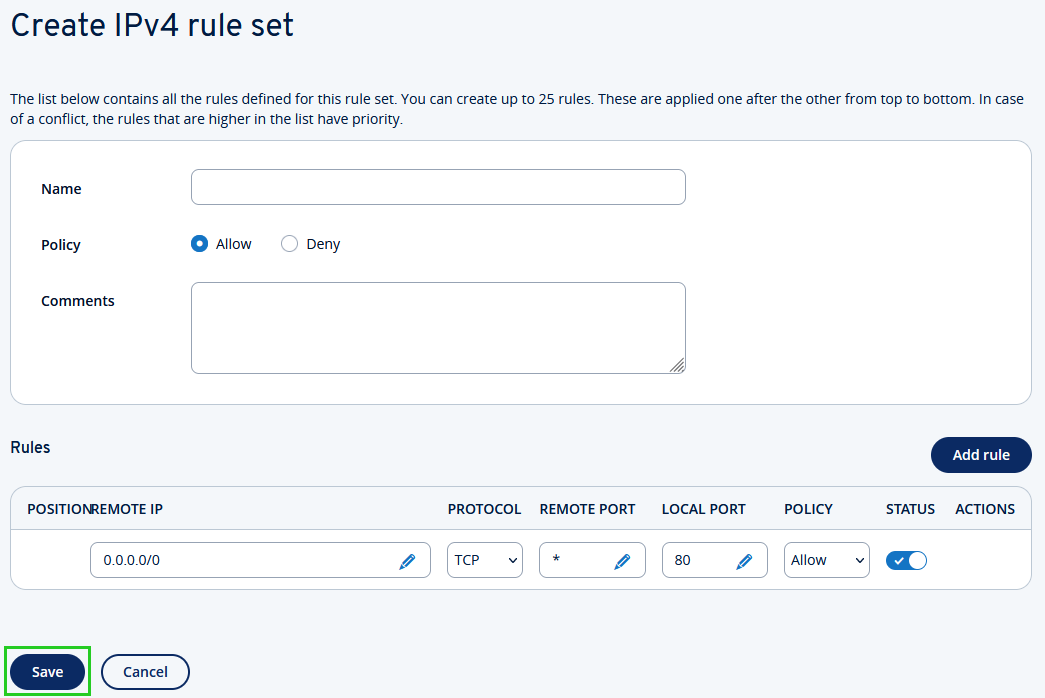Click the STATUS column header

click(910, 509)
